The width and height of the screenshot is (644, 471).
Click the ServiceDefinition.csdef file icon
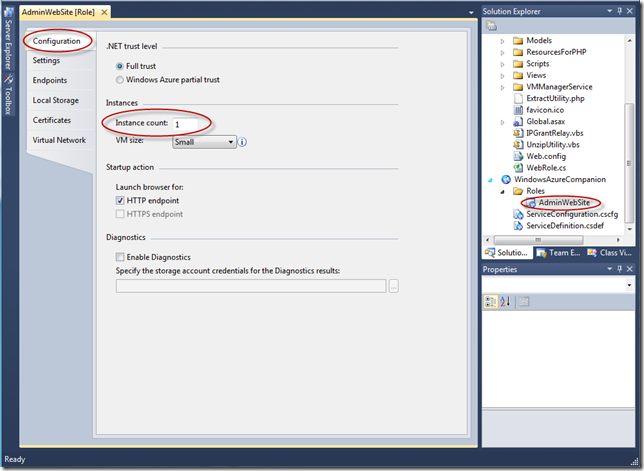click(x=518, y=225)
